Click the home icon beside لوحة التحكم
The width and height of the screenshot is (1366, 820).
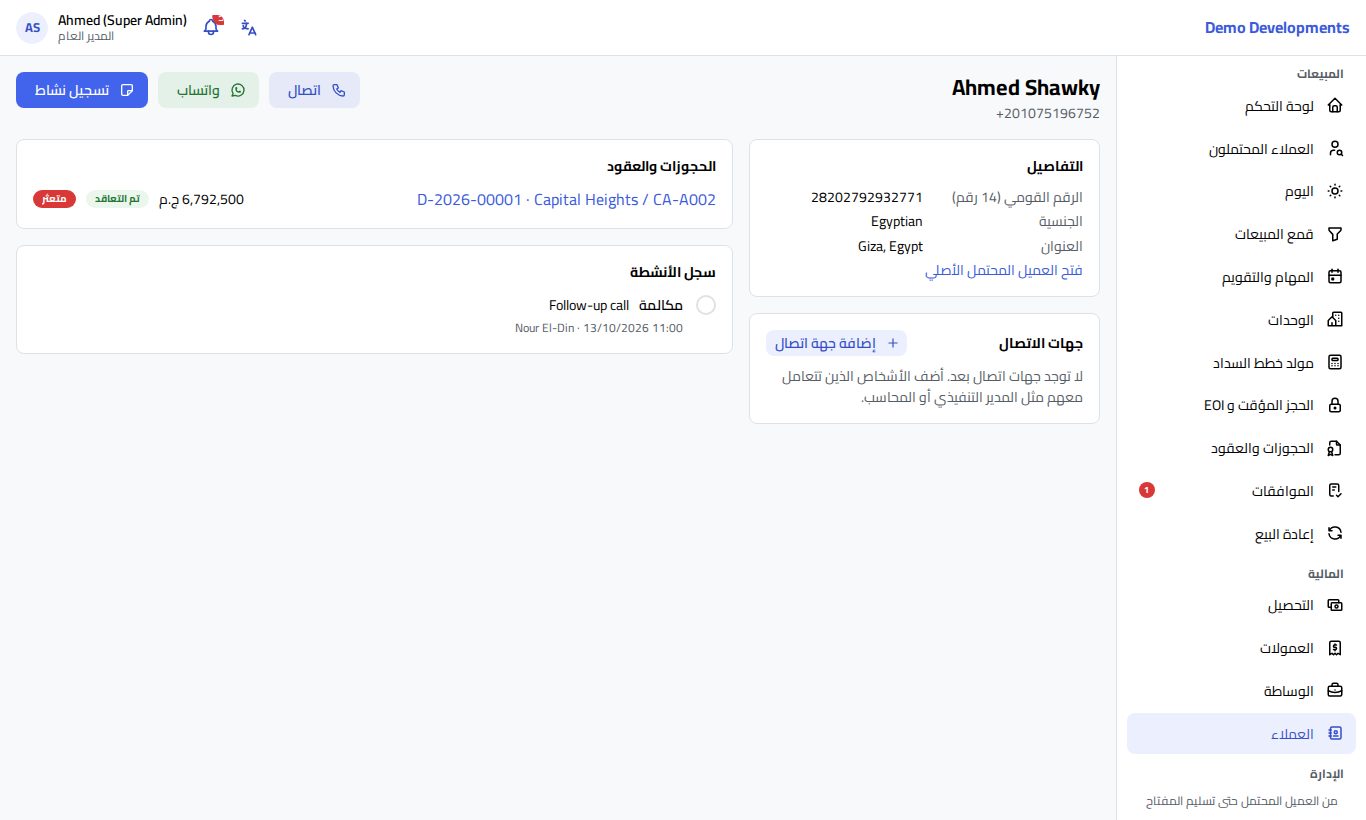point(1334,106)
